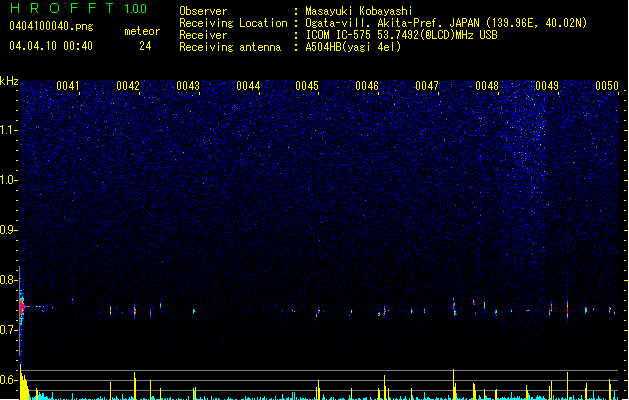Click the strong red echo at spectrogram start

coord(22,308)
